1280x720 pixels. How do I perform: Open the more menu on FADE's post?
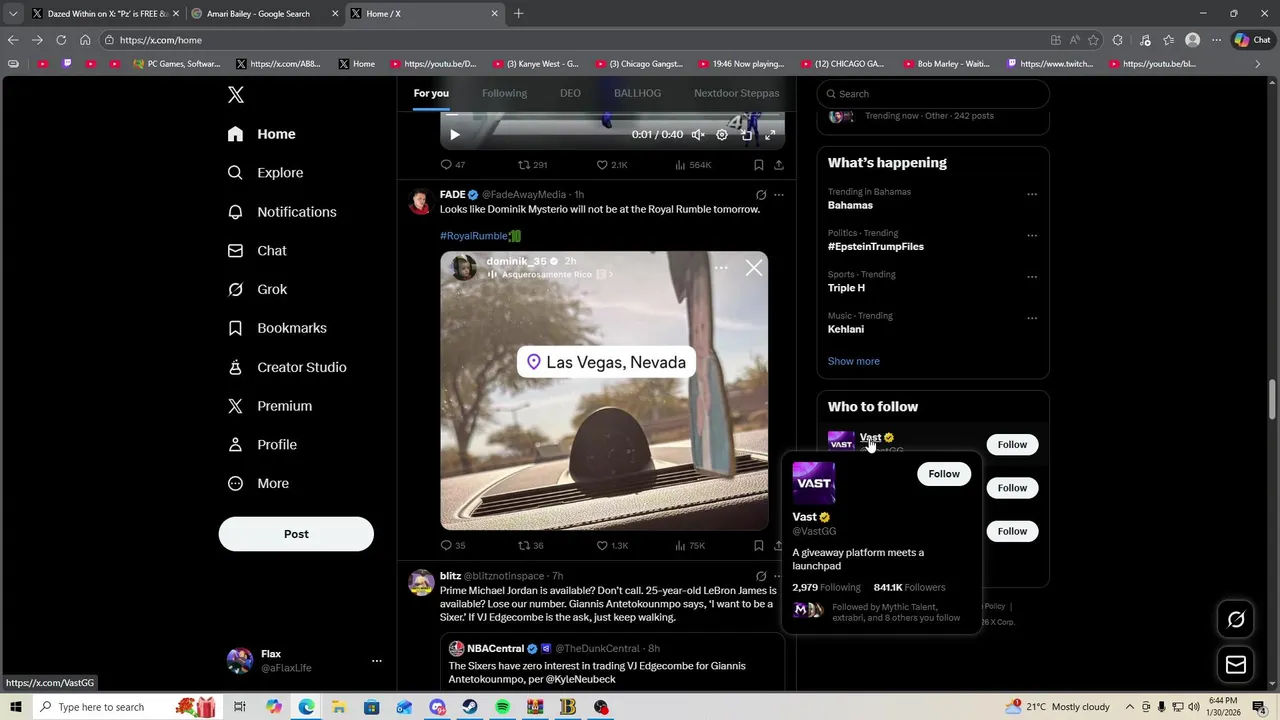(779, 195)
